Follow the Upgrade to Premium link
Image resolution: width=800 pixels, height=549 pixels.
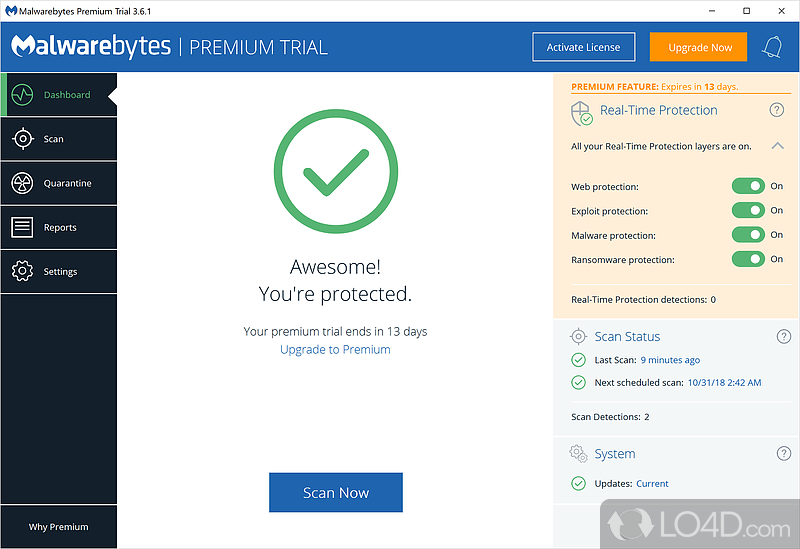tap(335, 350)
